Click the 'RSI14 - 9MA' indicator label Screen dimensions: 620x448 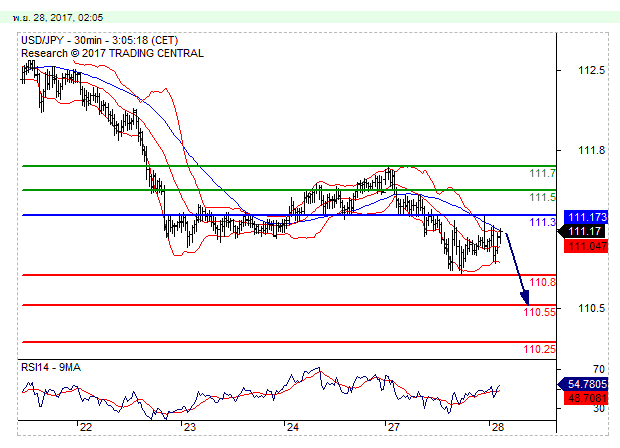tap(51, 367)
